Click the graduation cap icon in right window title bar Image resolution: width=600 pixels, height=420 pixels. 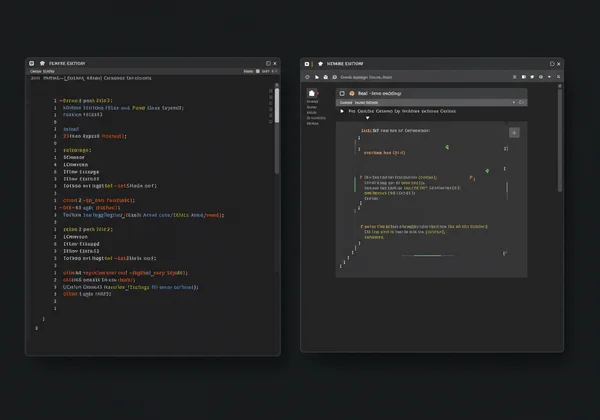[x=320, y=64]
